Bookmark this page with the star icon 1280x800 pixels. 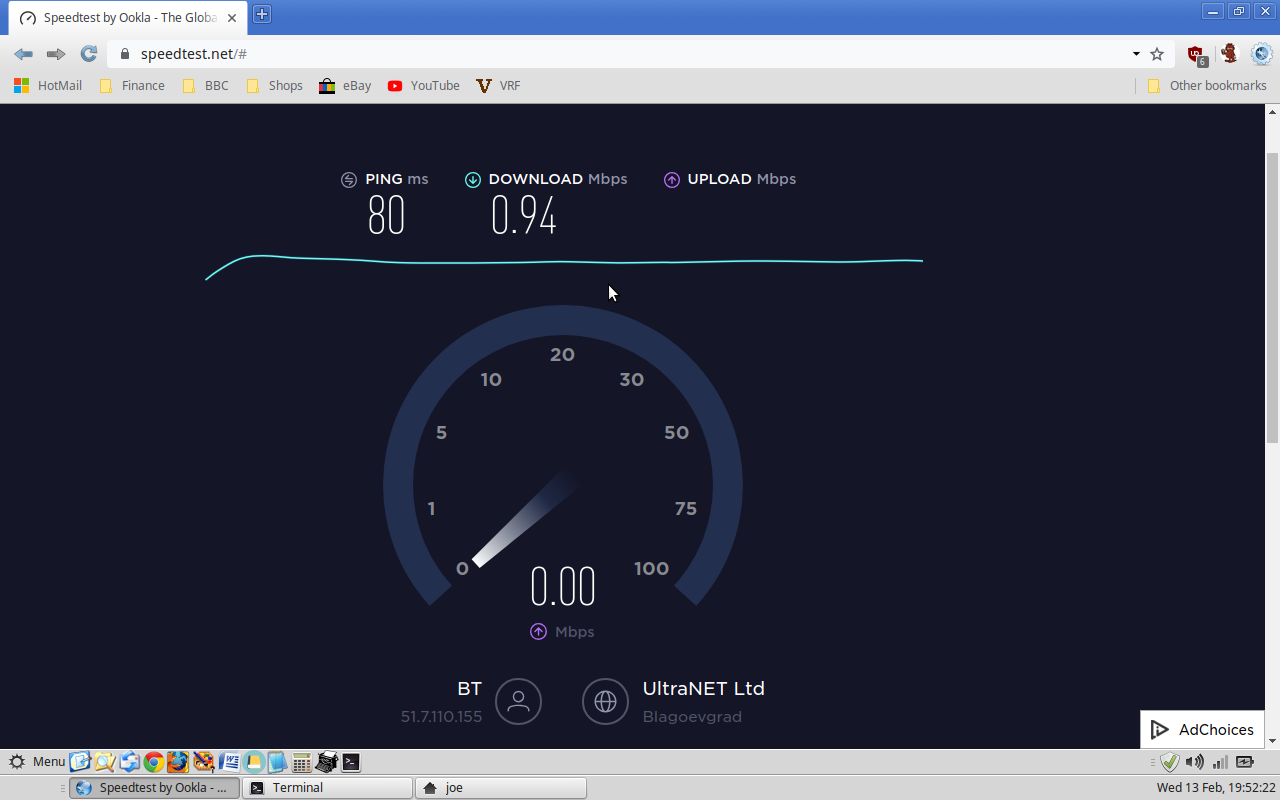click(1157, 54)
